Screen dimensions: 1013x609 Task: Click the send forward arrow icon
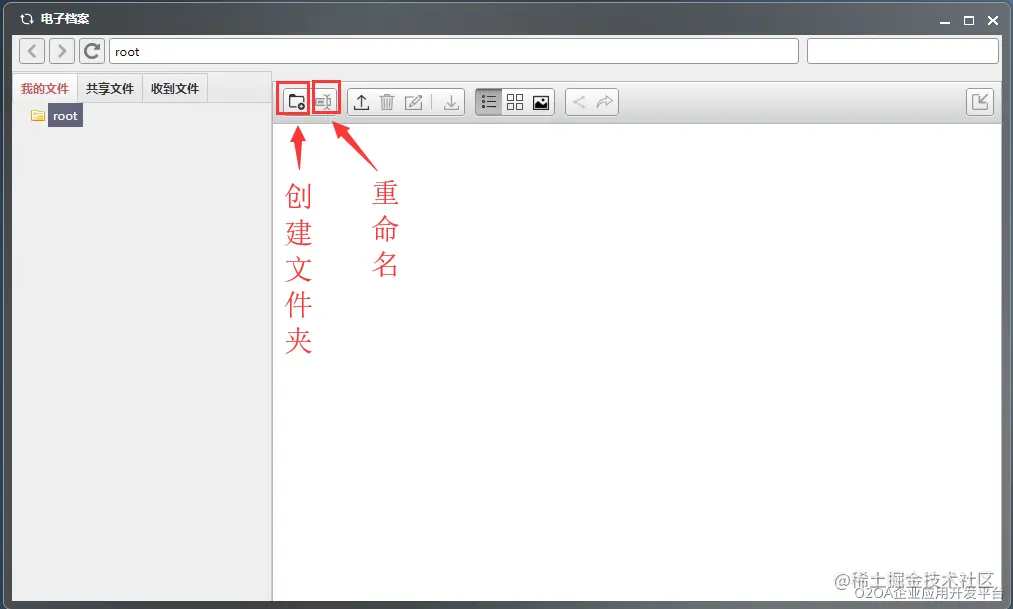(x=605, y=102)
